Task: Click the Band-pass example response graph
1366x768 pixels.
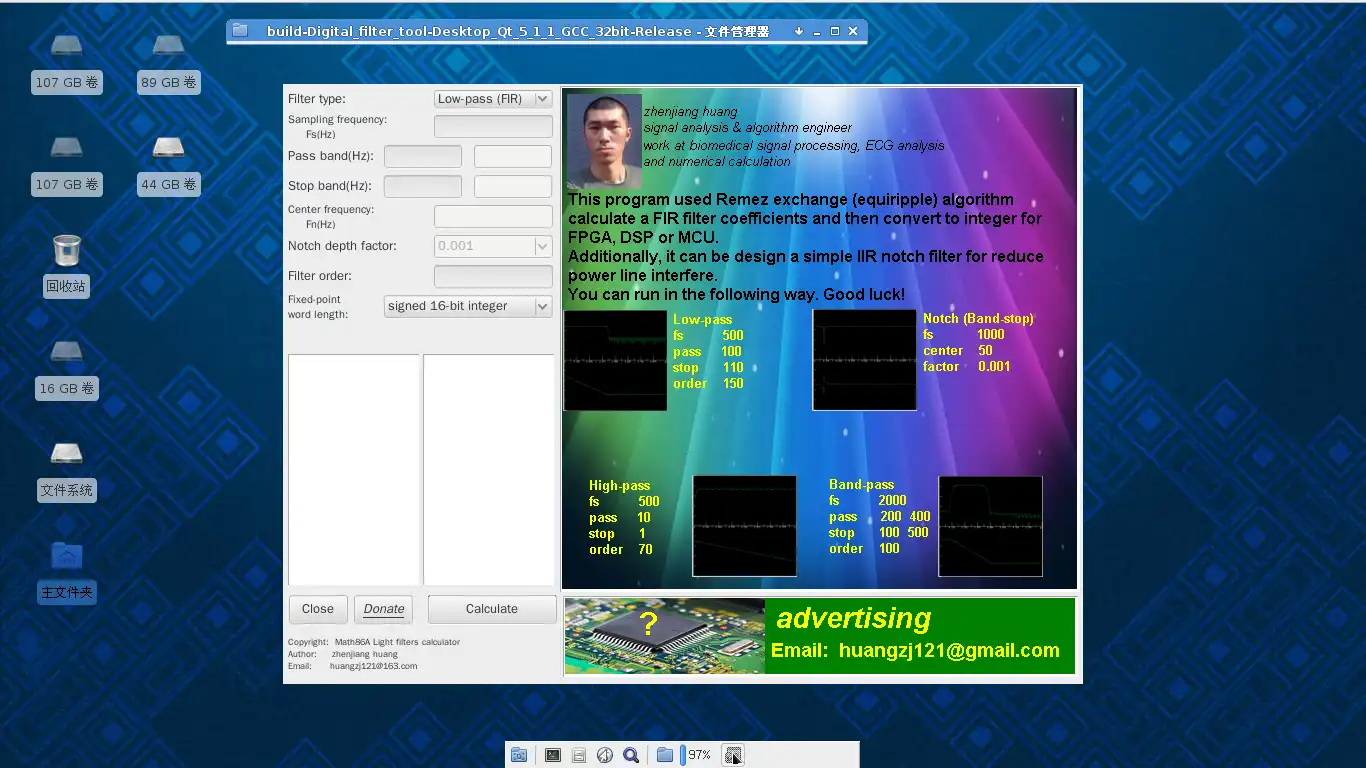Action: (990, 526)
